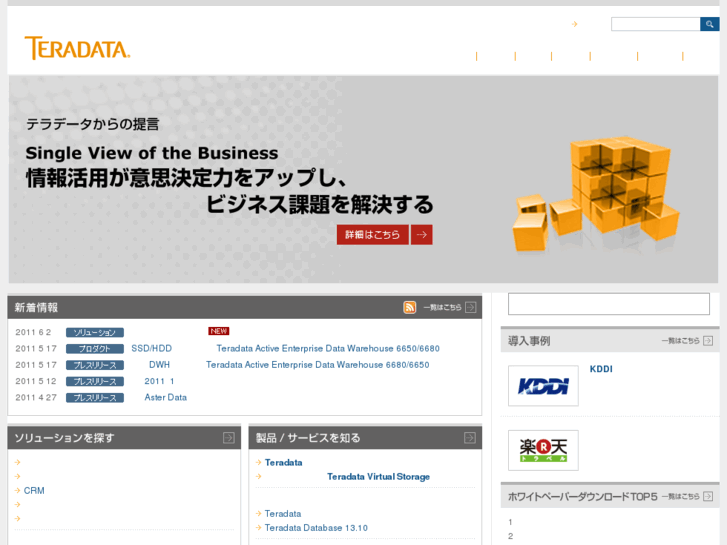Click the Teradata logo
Viewport: 727px width, 545px height.
pos(77,48)
